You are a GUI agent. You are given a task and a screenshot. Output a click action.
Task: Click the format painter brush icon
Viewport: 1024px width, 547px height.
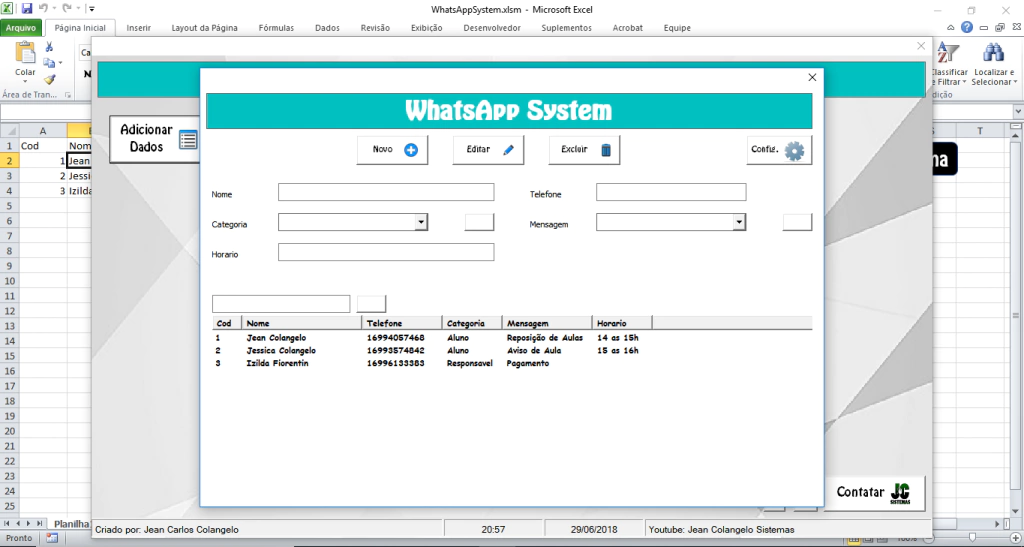[x=50, y=79]
